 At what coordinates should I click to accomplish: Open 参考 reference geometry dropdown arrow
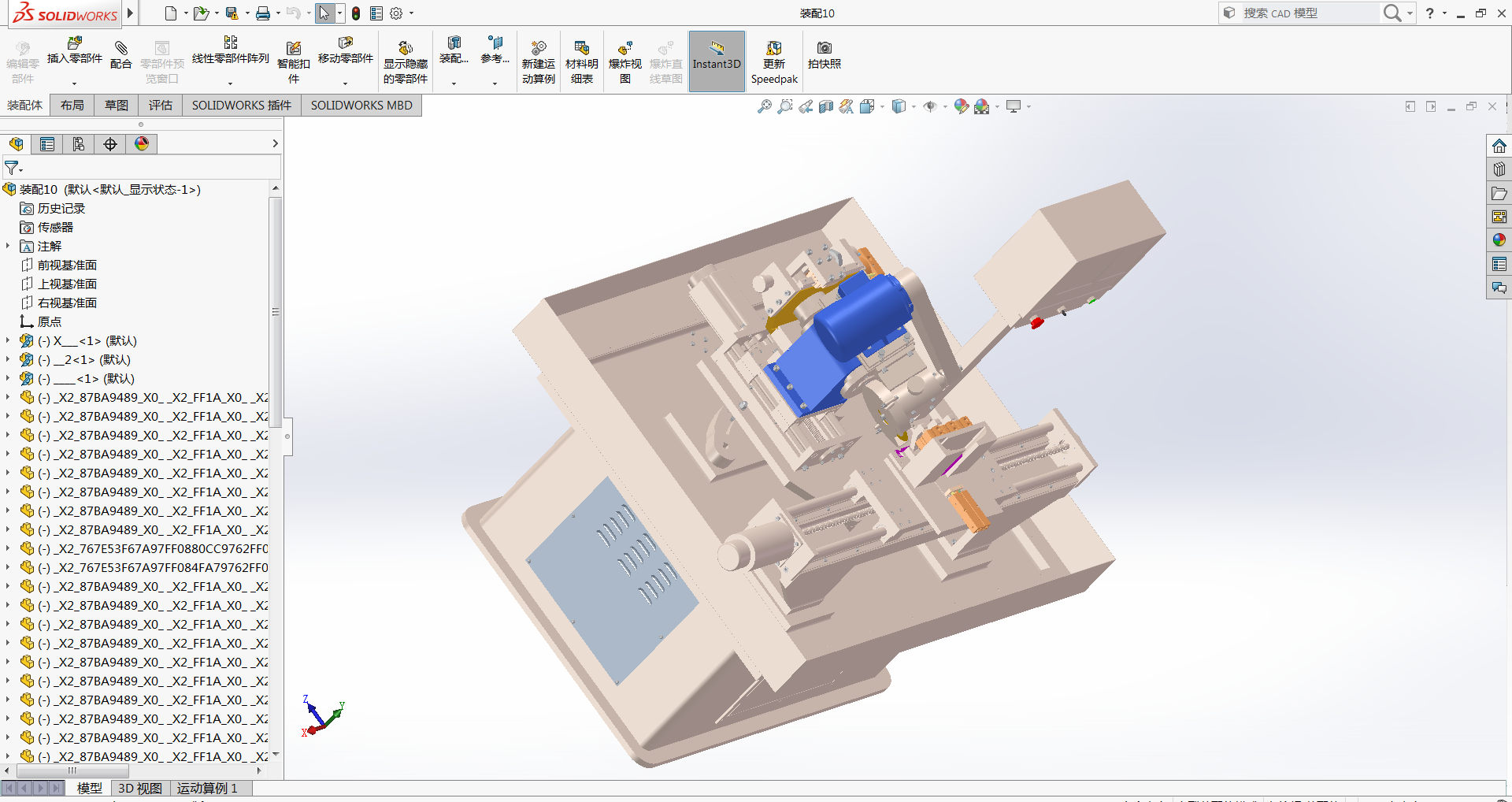coord(495,84)
